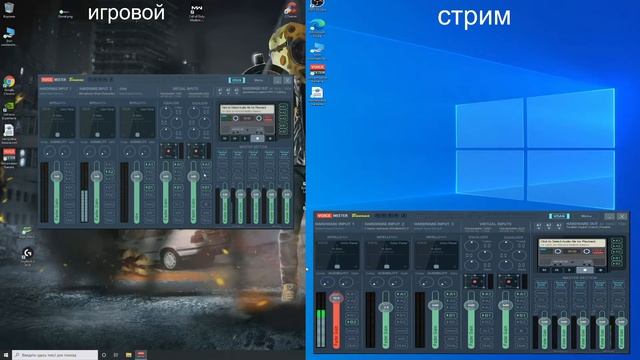Click rewind on stream Voicemeeter cassette recorder
This screenshot has width=640, height=360.
[x=544, y=270]
